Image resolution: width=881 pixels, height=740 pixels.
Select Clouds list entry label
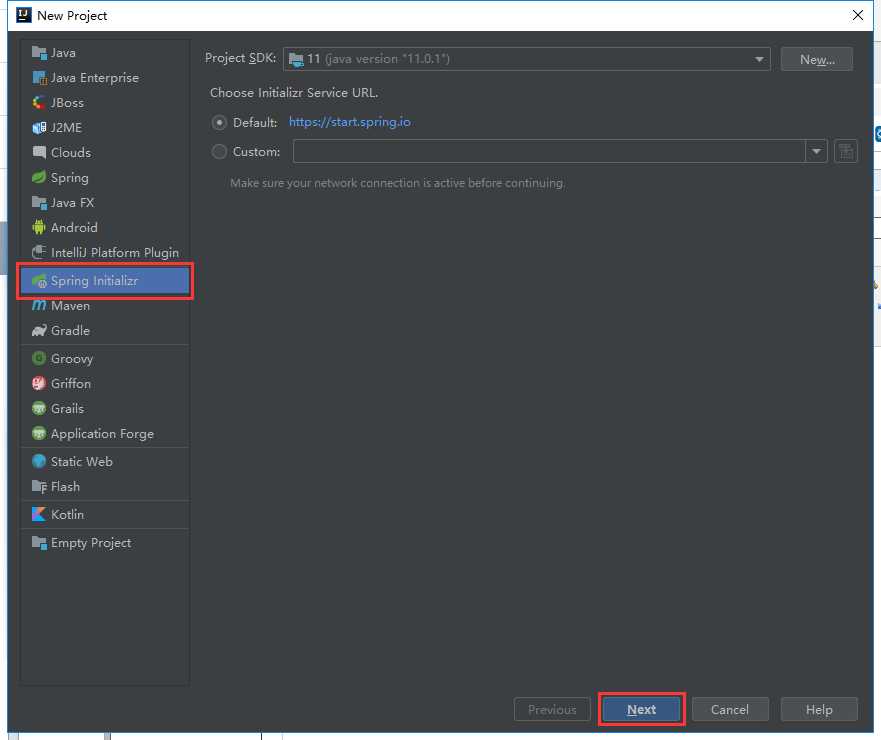point(71,152)
